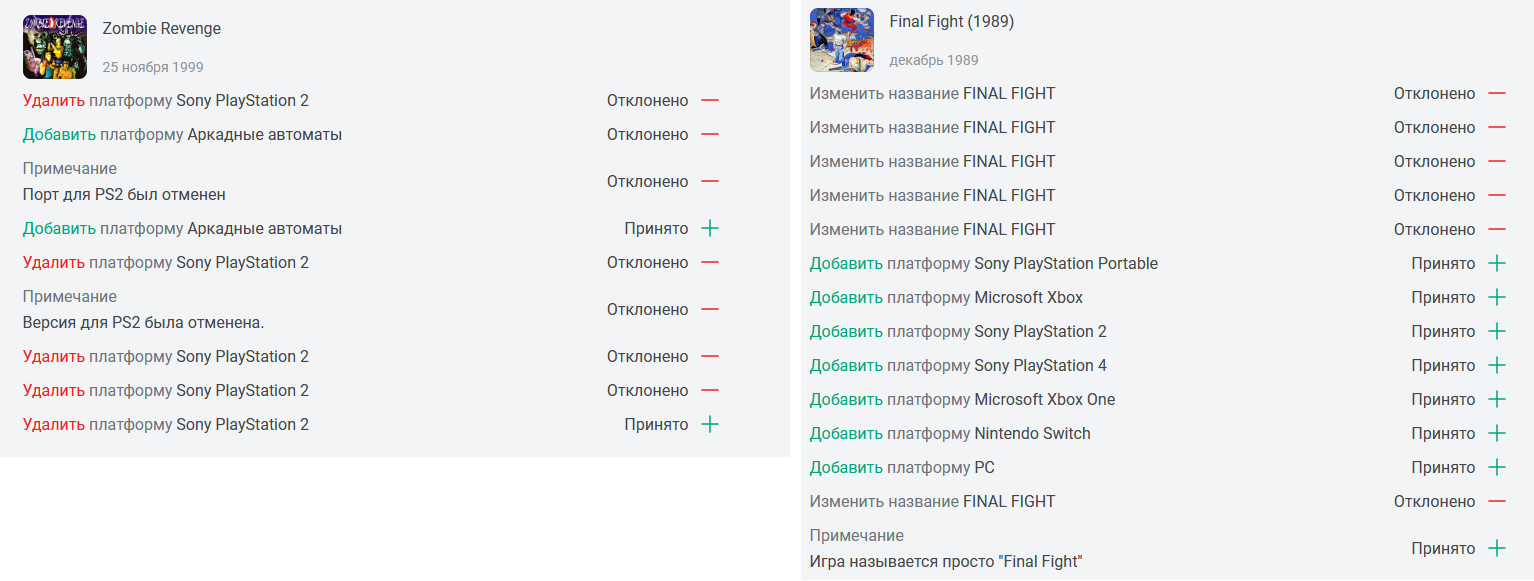The width and height of the screenshot is (1534, 581).
Task: Click red minus beside 'Версия для PS2 была отменена'
Action: coord(710,309)
